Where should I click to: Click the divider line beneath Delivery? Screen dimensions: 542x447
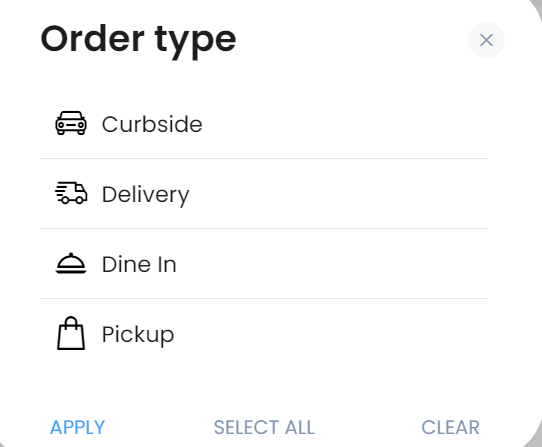[264, 229]
